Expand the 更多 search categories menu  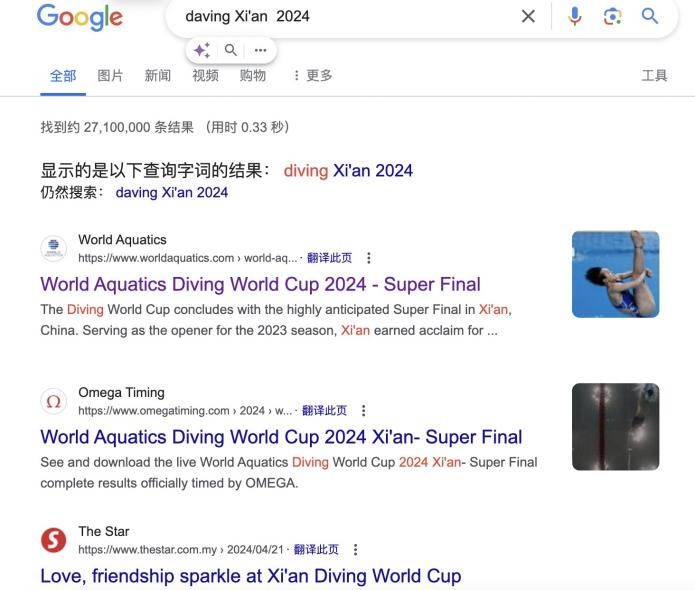pyautogui.click(x=313, y=75)
